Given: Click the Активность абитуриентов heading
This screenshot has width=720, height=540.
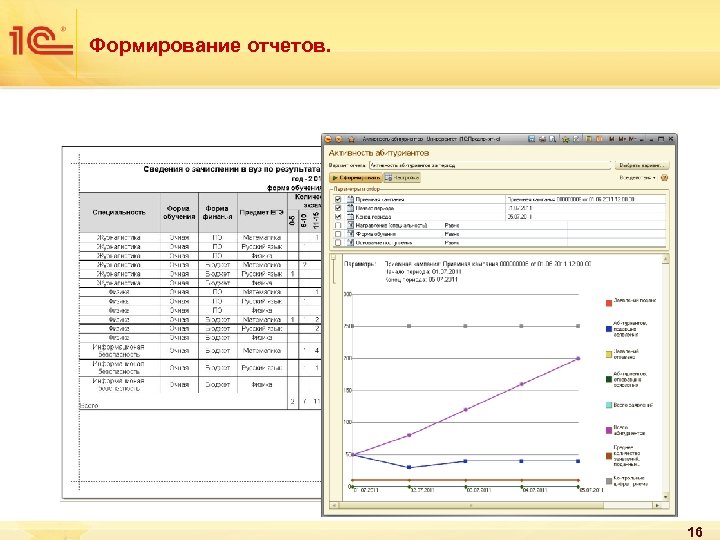Looking at the screenshot, I should 379,153.
